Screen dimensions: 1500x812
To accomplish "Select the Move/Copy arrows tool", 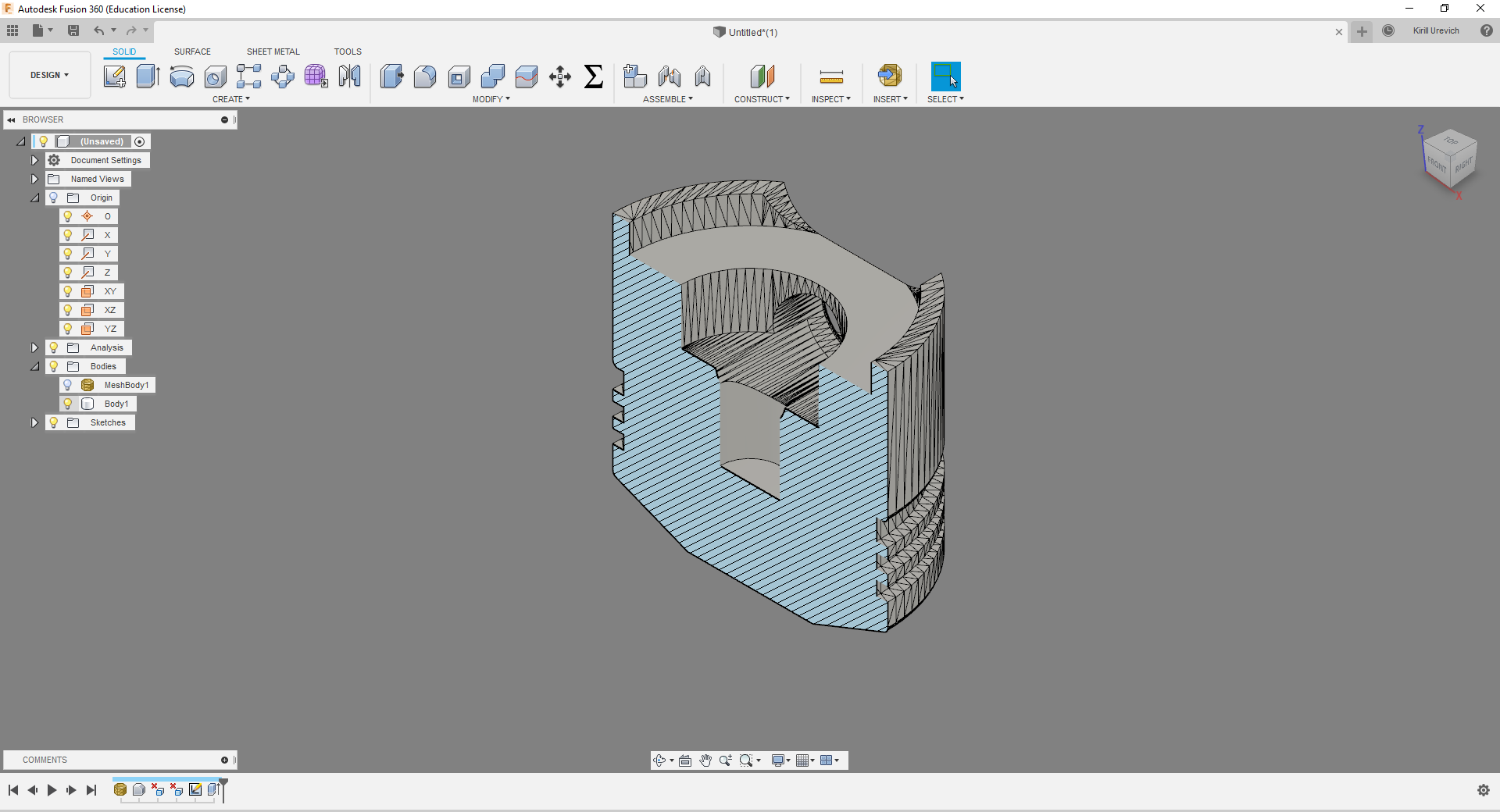I will [x=560, y=77].
